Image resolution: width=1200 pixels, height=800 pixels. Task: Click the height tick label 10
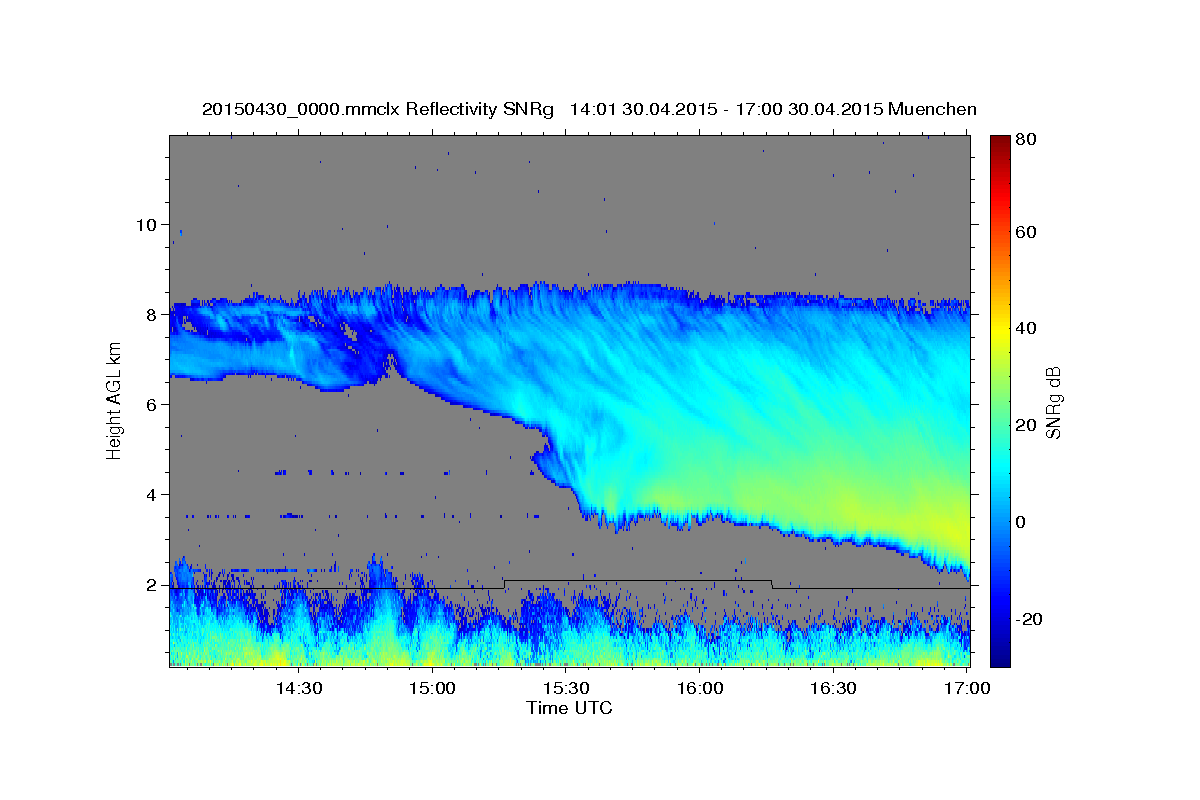click(x=145, y=224)
